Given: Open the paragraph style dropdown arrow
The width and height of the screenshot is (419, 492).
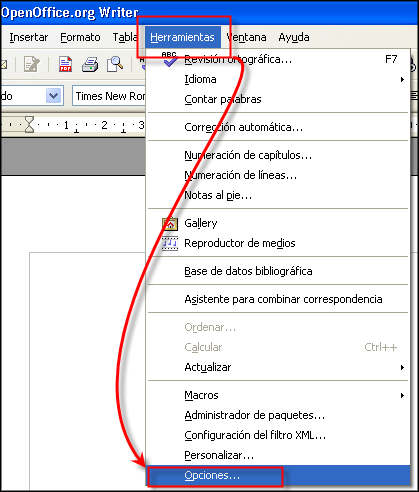Looking at the screenshot, I should pos(54,96).
